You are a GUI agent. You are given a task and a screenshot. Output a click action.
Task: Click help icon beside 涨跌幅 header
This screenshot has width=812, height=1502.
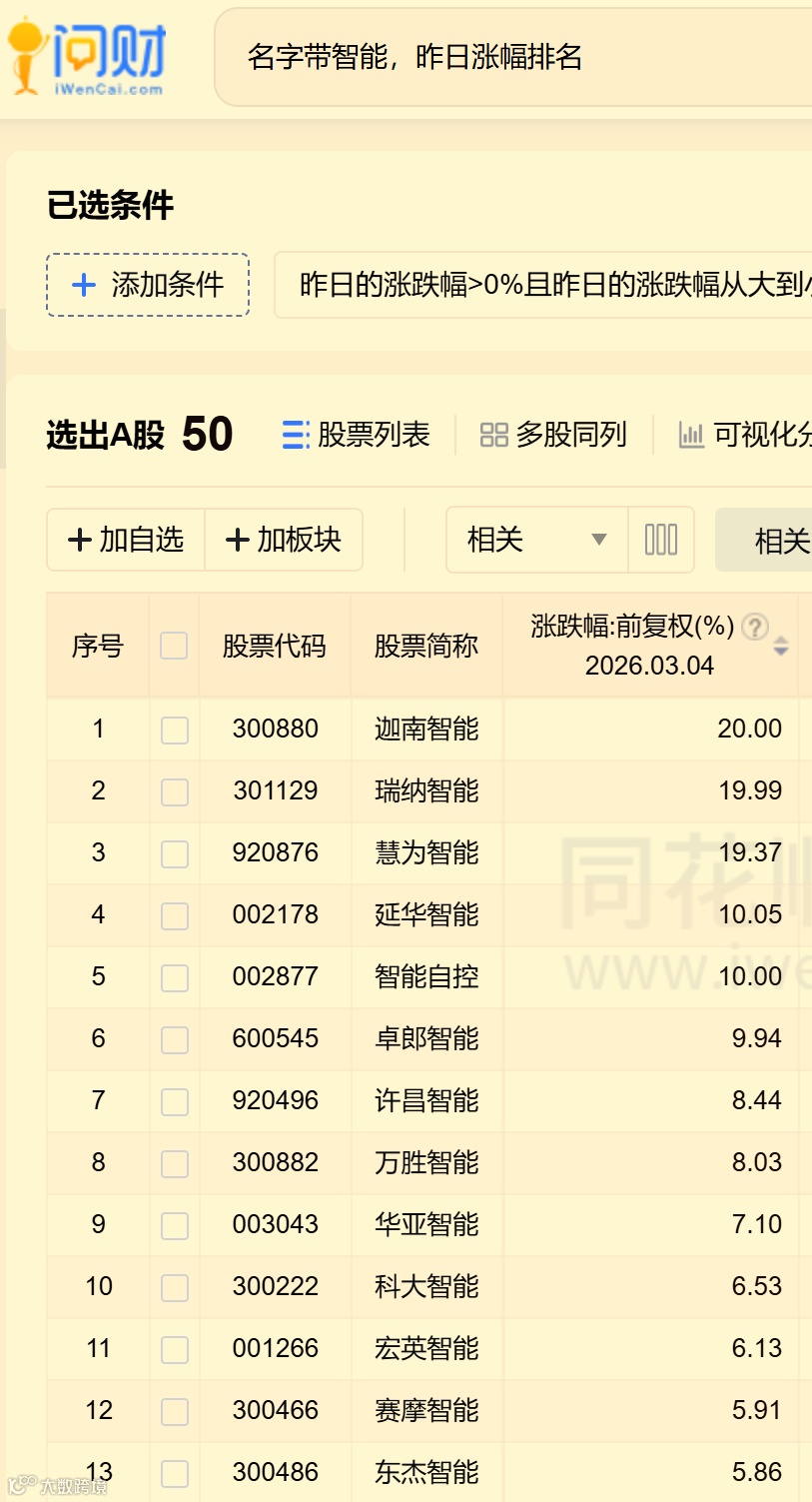[756, 627]
